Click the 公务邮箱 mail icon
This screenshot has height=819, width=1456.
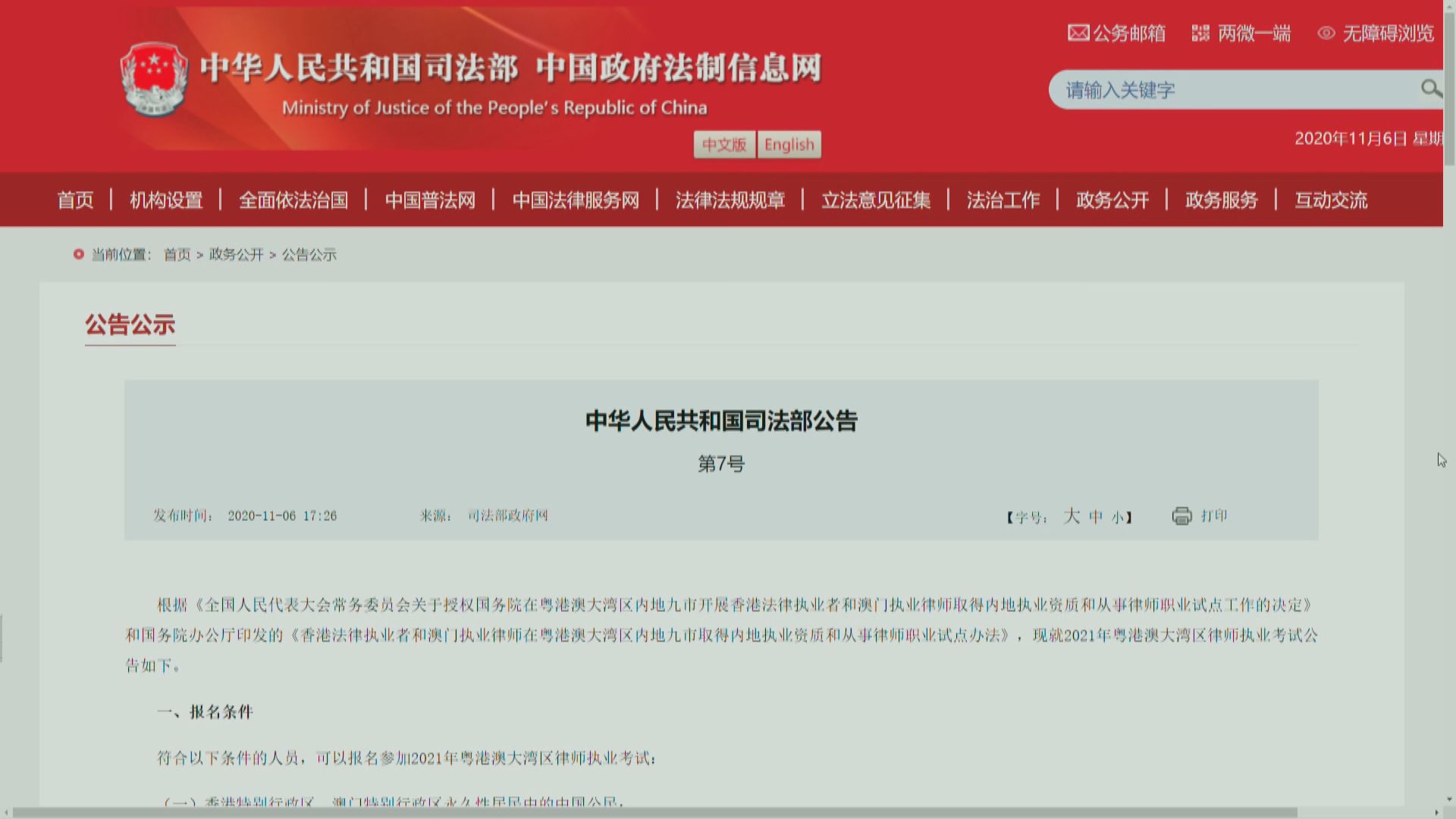click(1078, 33)
